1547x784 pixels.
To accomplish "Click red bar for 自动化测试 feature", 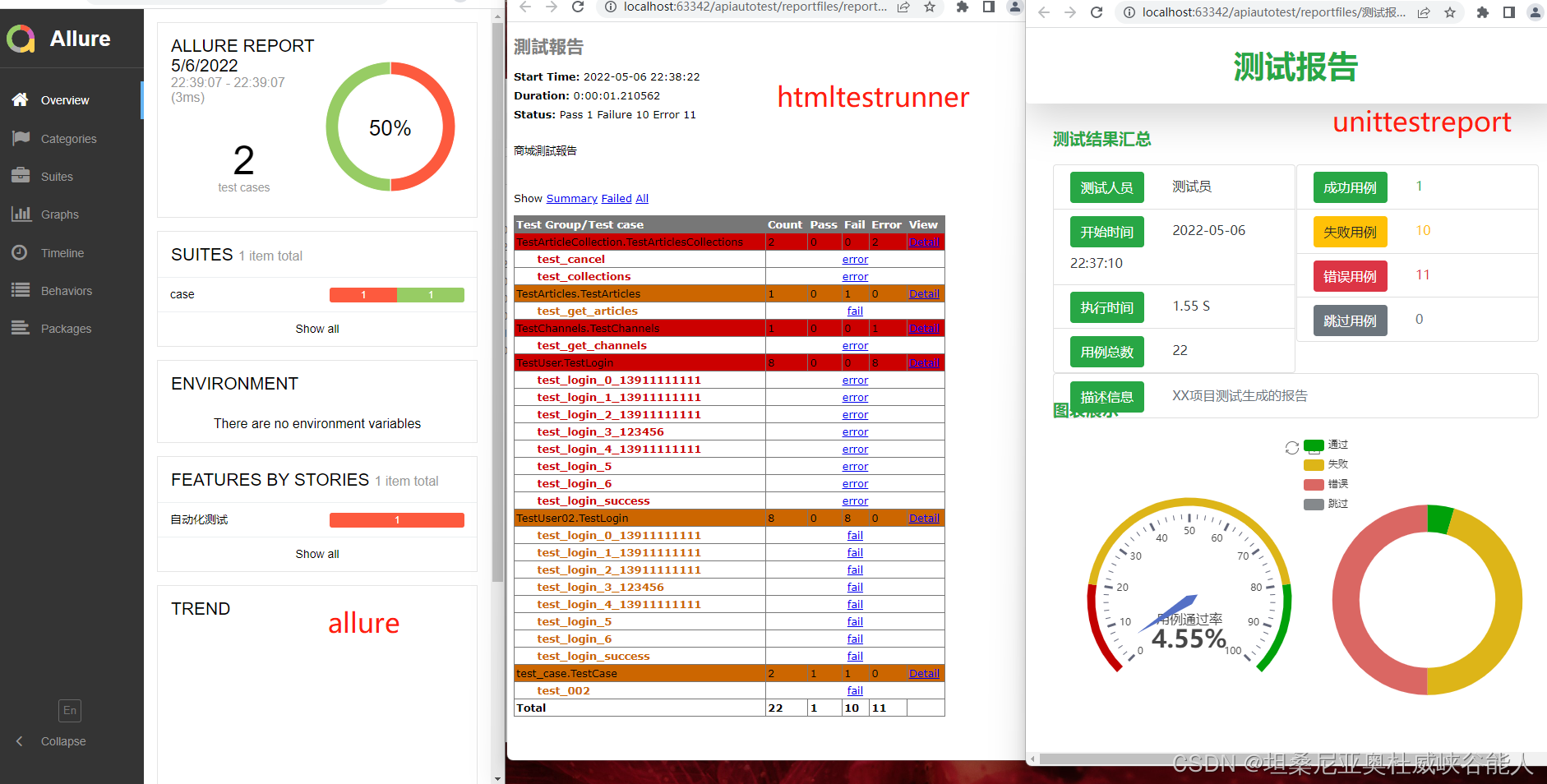I will click(x=397, y=520).
